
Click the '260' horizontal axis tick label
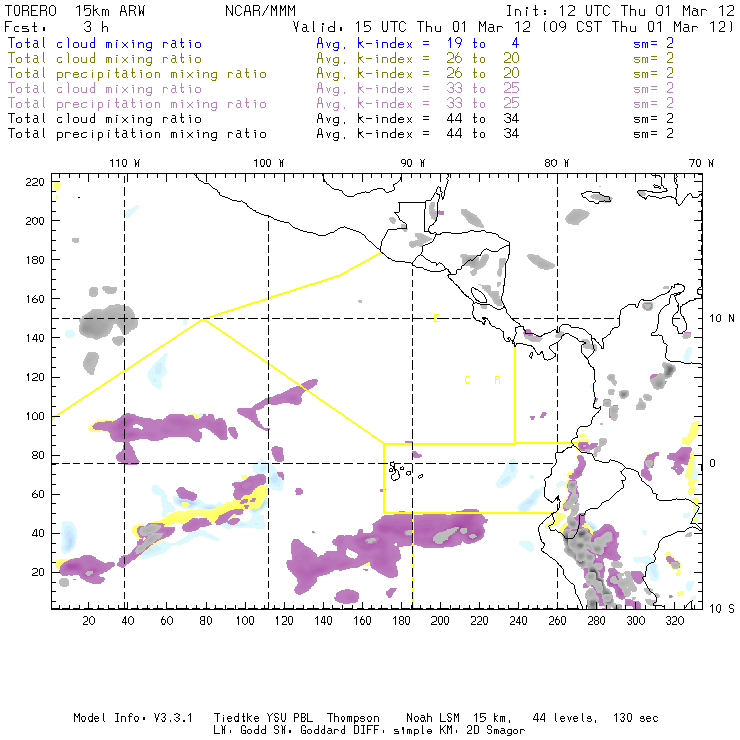557,621
